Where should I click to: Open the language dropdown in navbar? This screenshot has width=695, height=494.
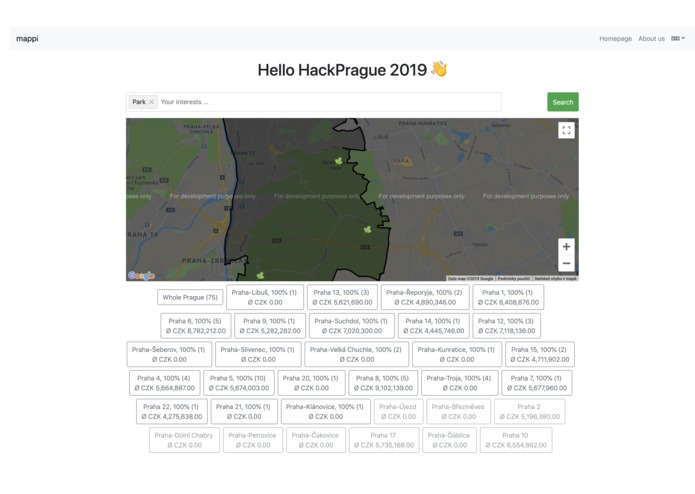(x=678, y=39)
